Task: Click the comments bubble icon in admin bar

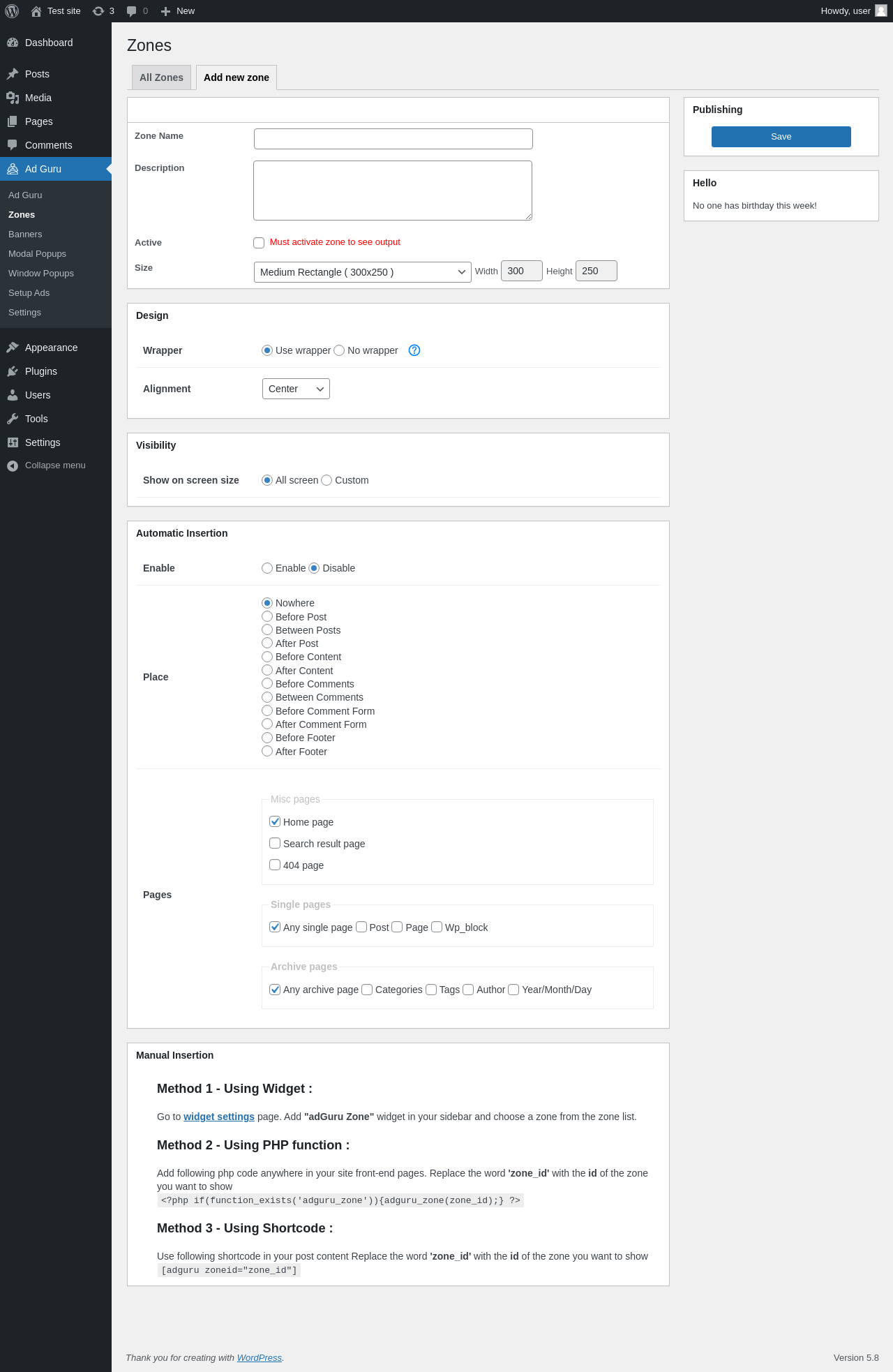Action: pos(131,11)
